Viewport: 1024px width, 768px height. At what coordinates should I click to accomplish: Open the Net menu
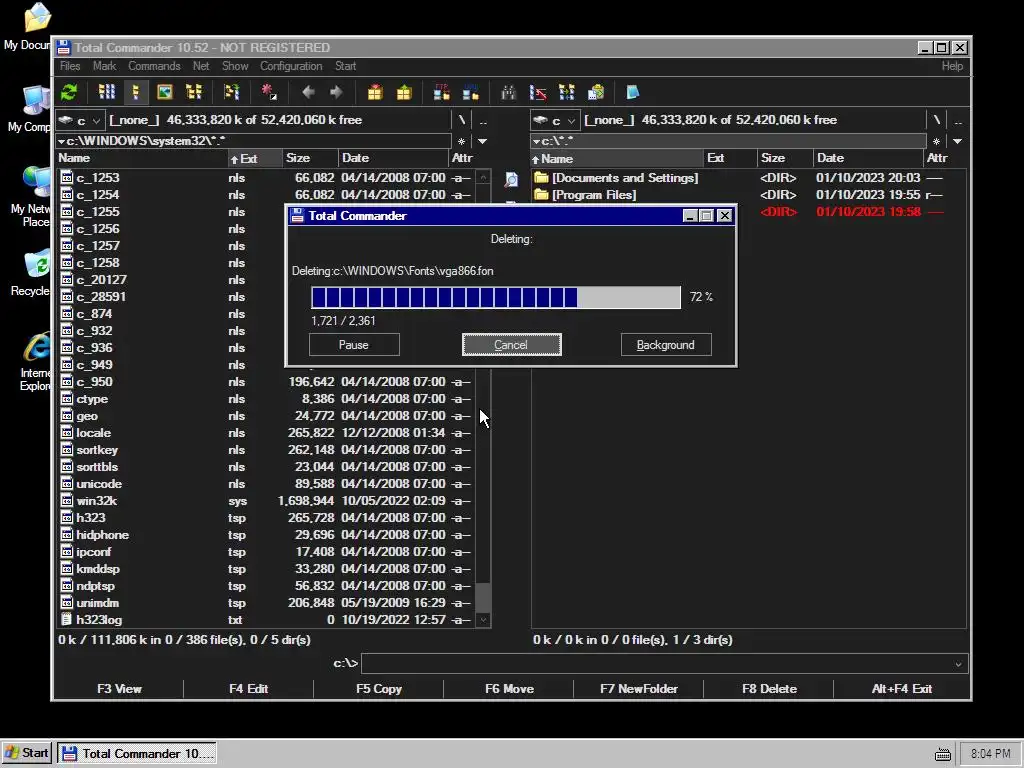click(x=201, y=66)
